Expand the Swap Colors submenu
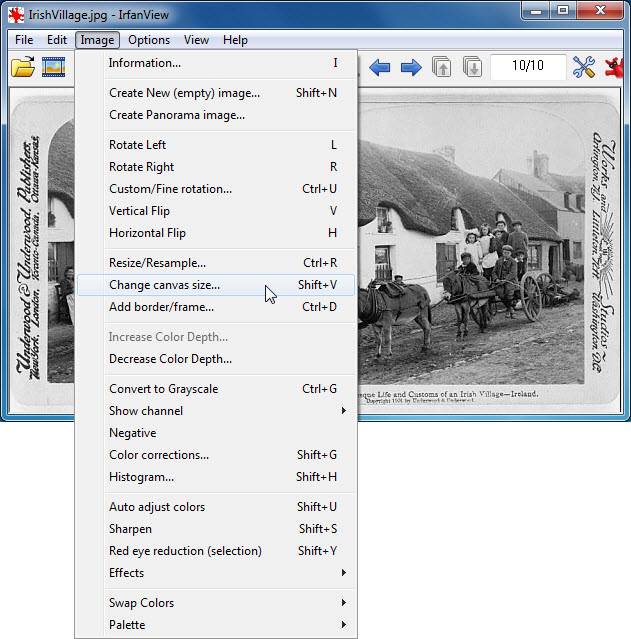The image size is (631, 639). coord(216,603)
